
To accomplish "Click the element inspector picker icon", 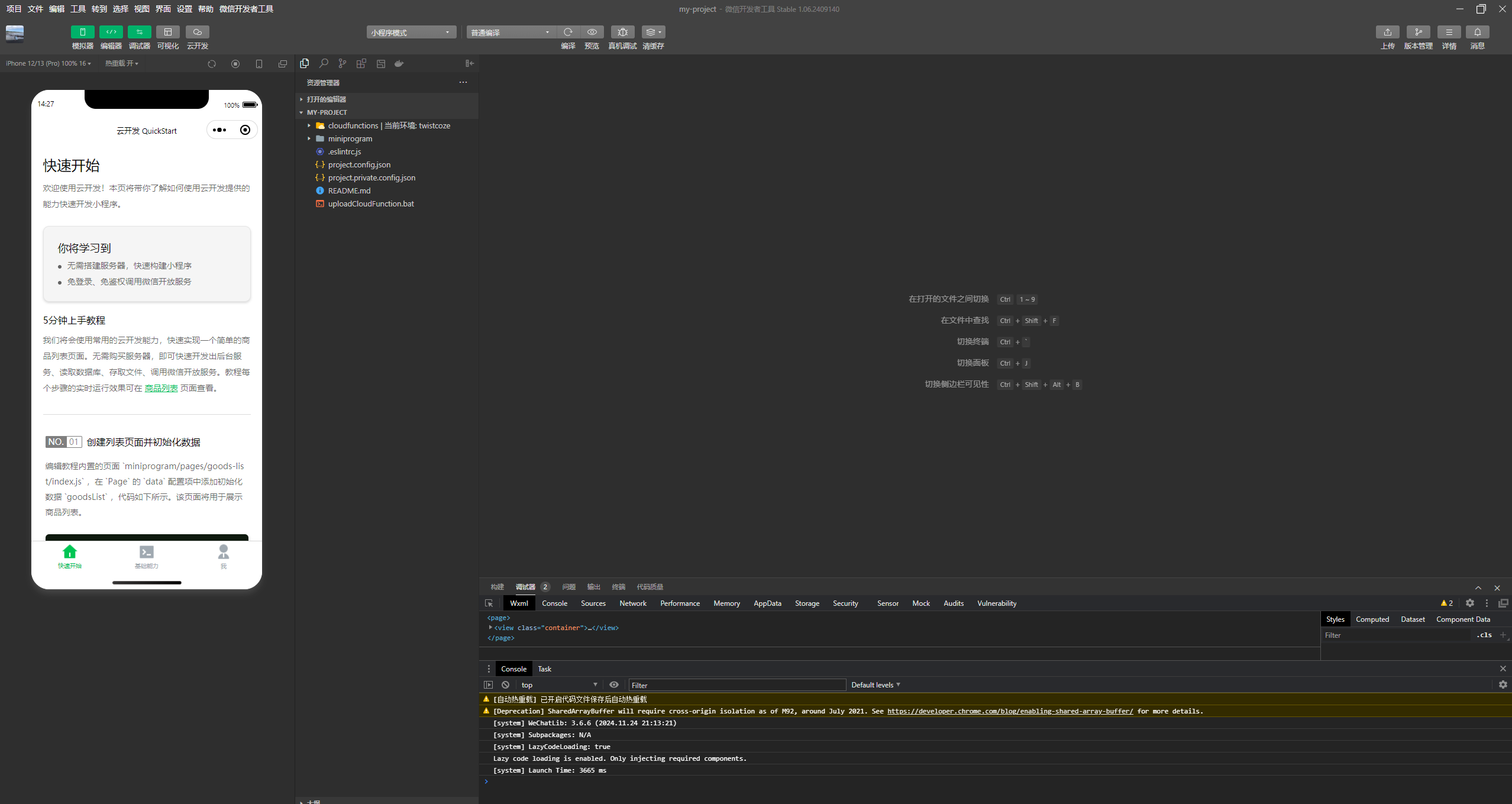I will (489, 603).
